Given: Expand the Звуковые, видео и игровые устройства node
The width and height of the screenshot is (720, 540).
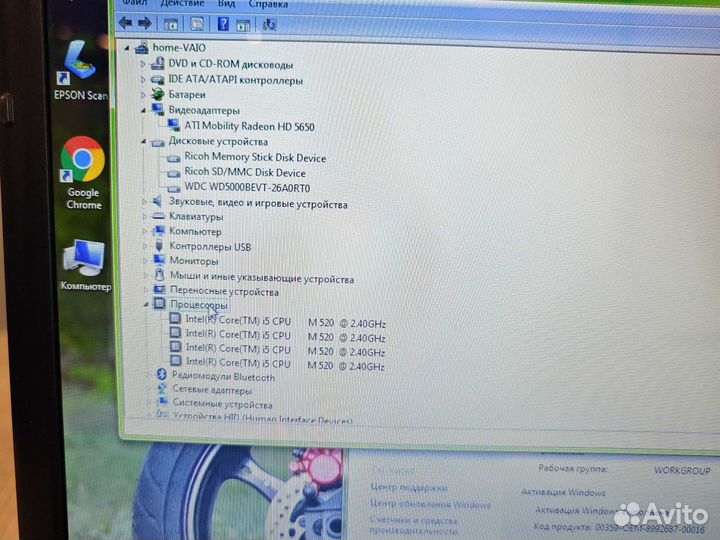Looking at the screenshot, I should [144, 201].
